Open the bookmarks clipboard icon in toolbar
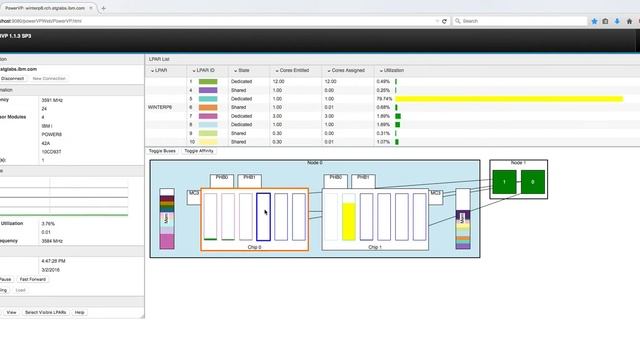 [x=605, y=21]
